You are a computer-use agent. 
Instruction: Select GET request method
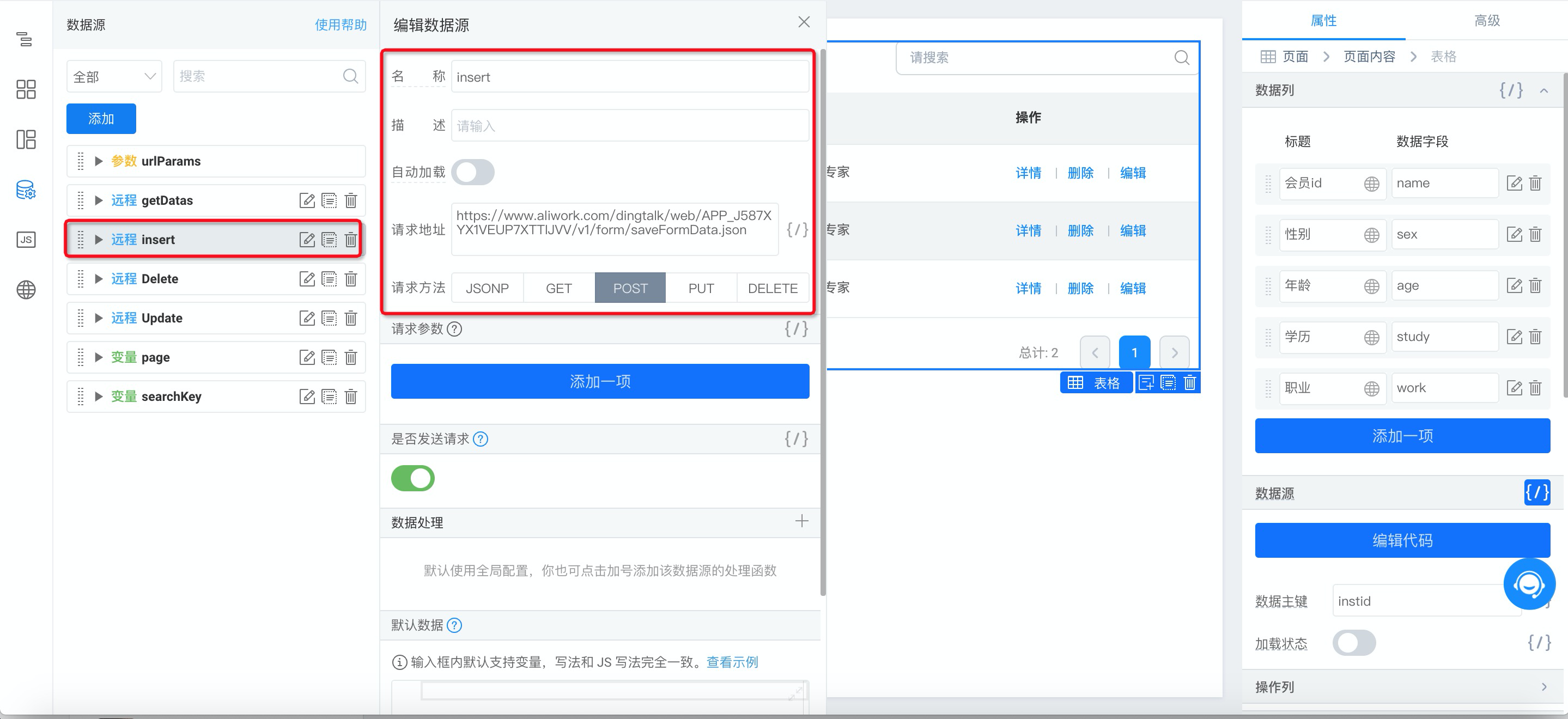tap(559, 288)
